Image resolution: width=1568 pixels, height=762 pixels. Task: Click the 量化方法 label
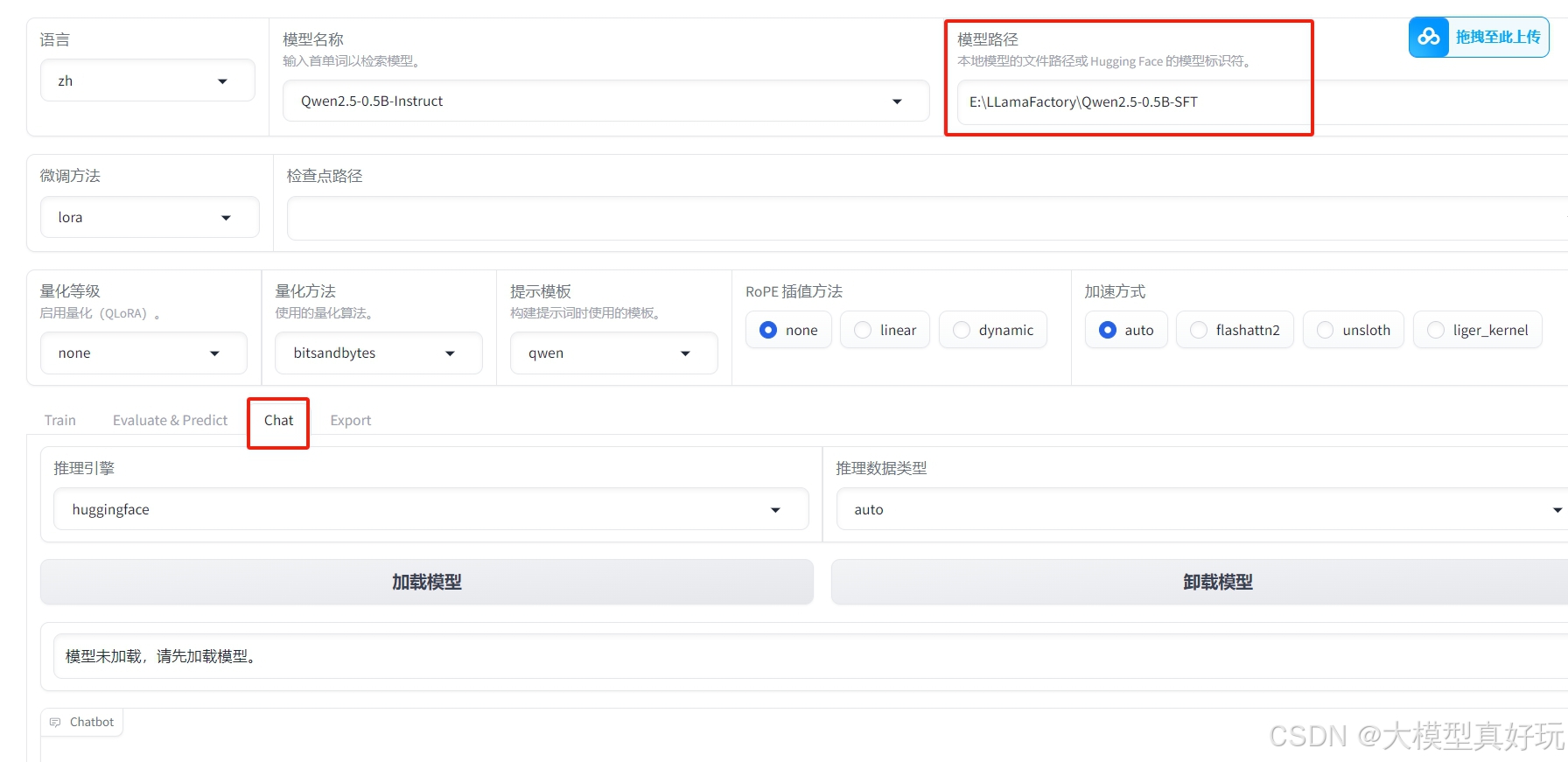(305, 291)
